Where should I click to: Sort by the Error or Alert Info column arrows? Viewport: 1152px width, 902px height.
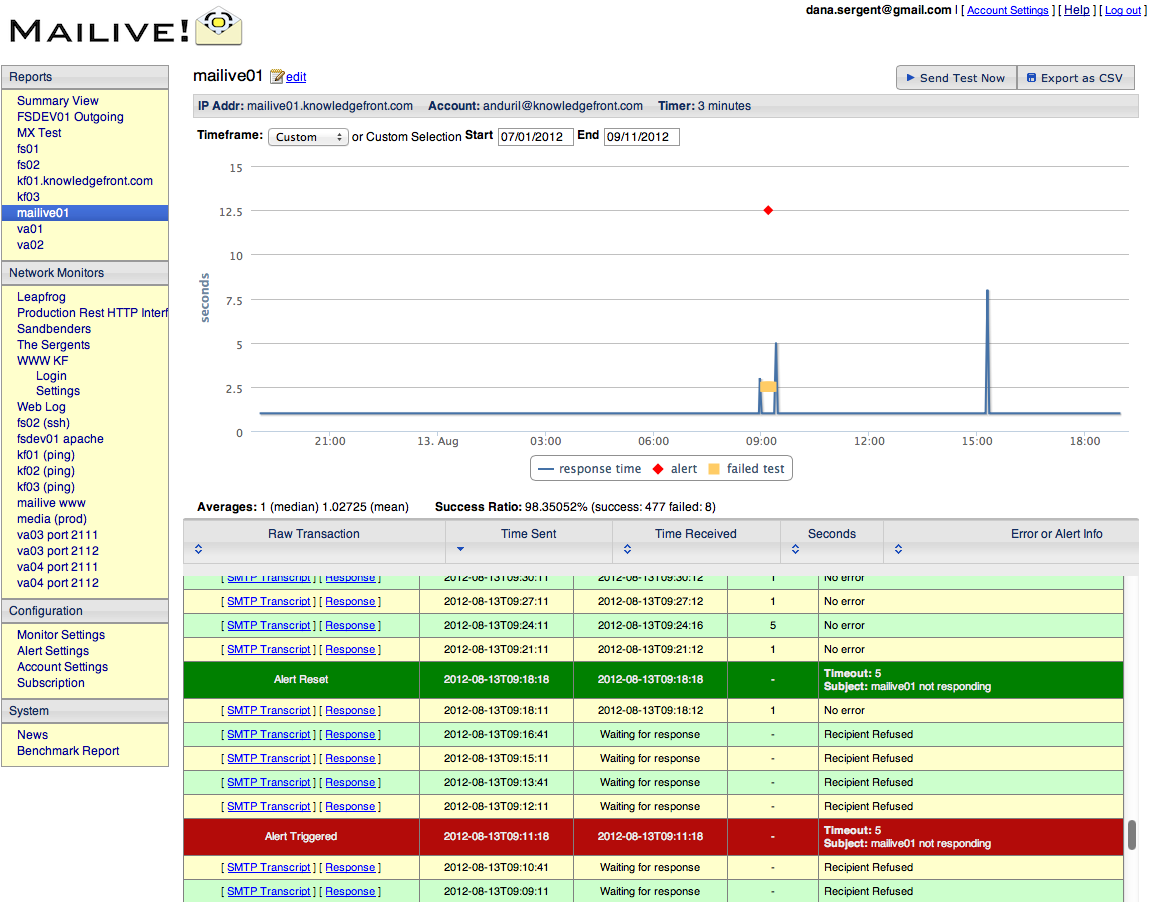coord(898,549)
